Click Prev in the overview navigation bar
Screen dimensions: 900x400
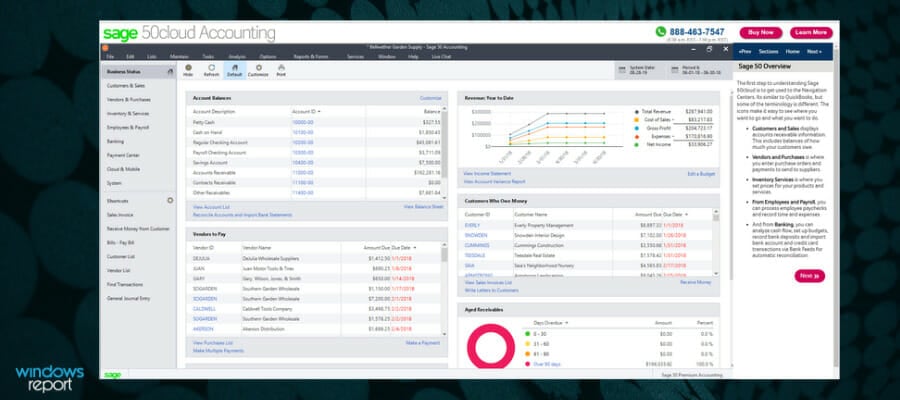745,51
